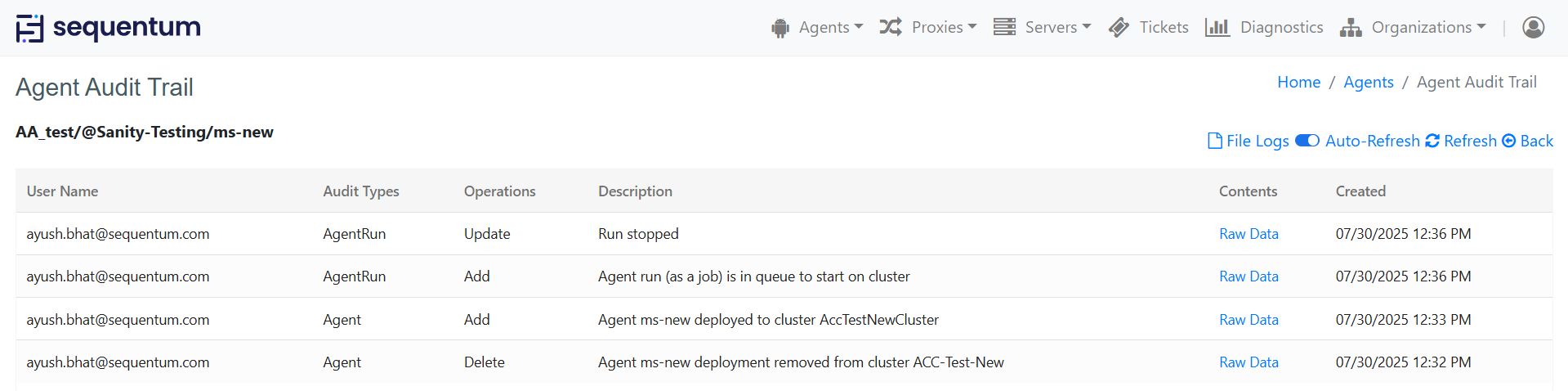Navigate to Home breadcrumb link

coord(1298,82)
